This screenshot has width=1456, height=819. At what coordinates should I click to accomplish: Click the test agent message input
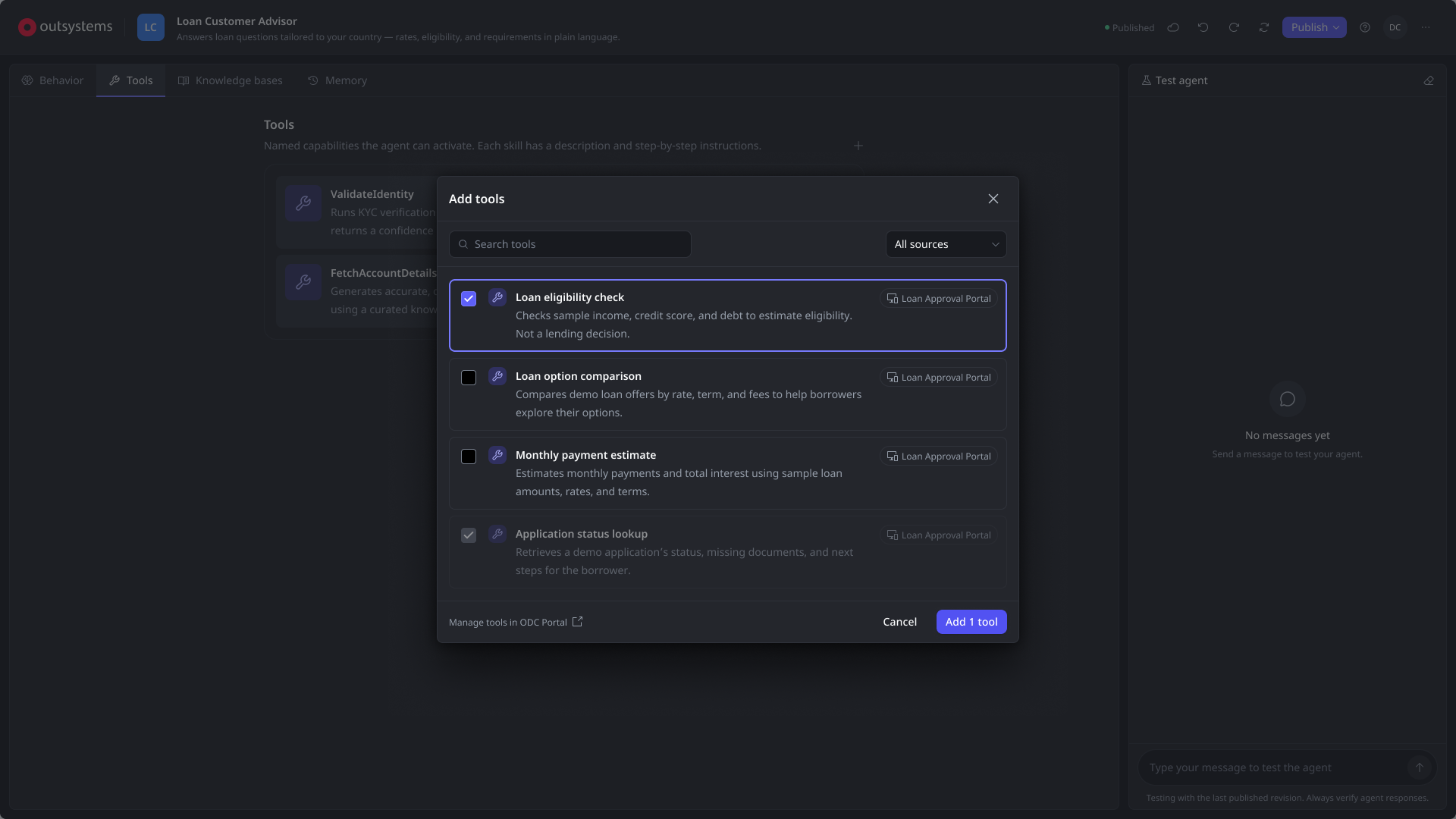[x=1274, y=767]
